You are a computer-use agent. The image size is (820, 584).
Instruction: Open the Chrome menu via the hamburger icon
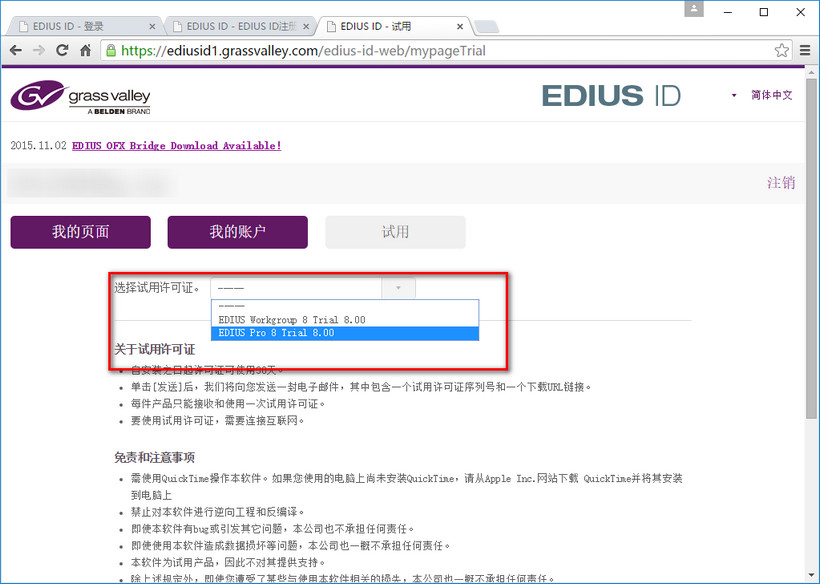point(805,49)
